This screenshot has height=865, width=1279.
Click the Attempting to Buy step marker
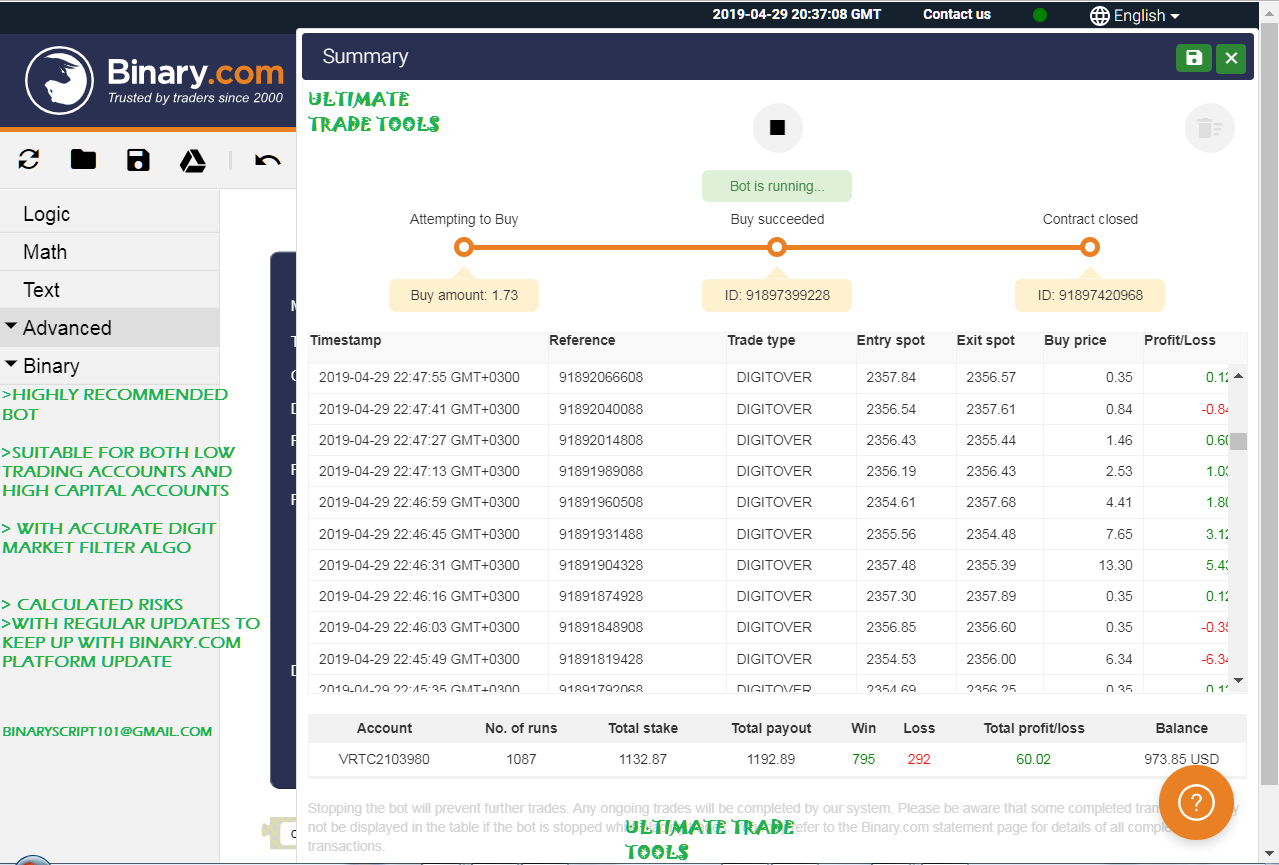(463, 247)
